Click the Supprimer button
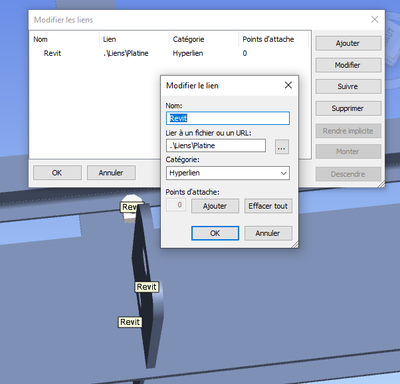 tap(348, 108)
